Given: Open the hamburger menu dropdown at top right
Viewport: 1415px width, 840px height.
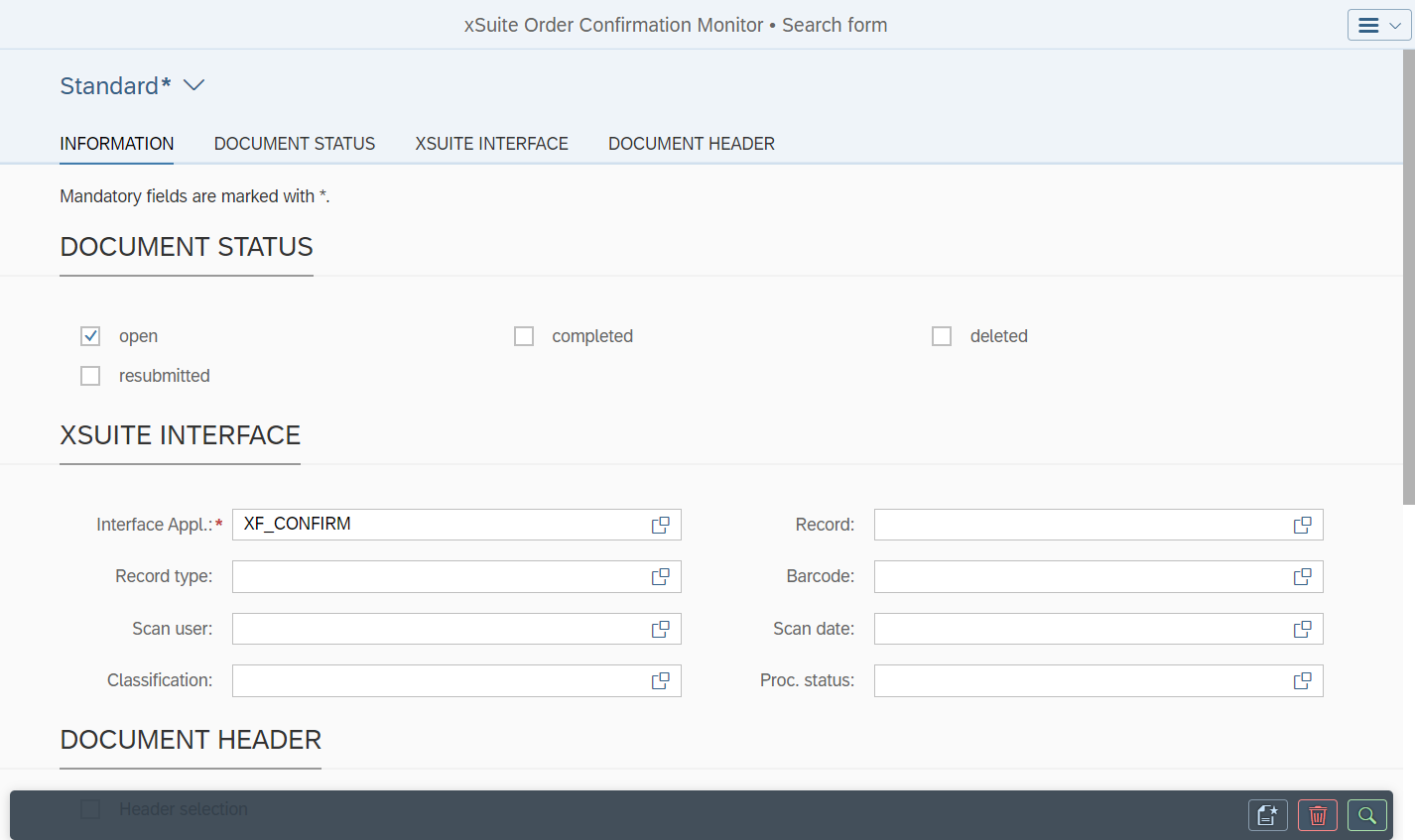Looking at the screenshot, I should (x=1378, y=25).
